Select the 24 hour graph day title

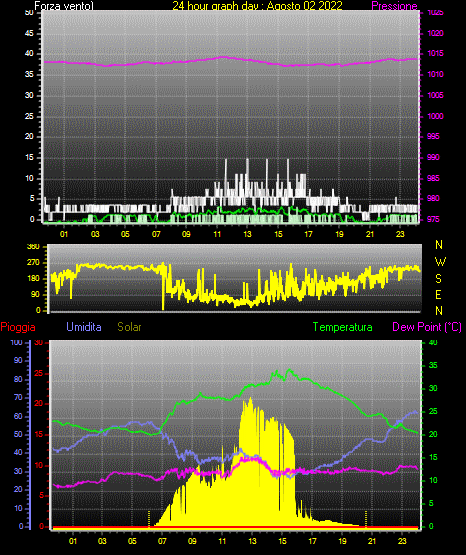coord(257,6)
